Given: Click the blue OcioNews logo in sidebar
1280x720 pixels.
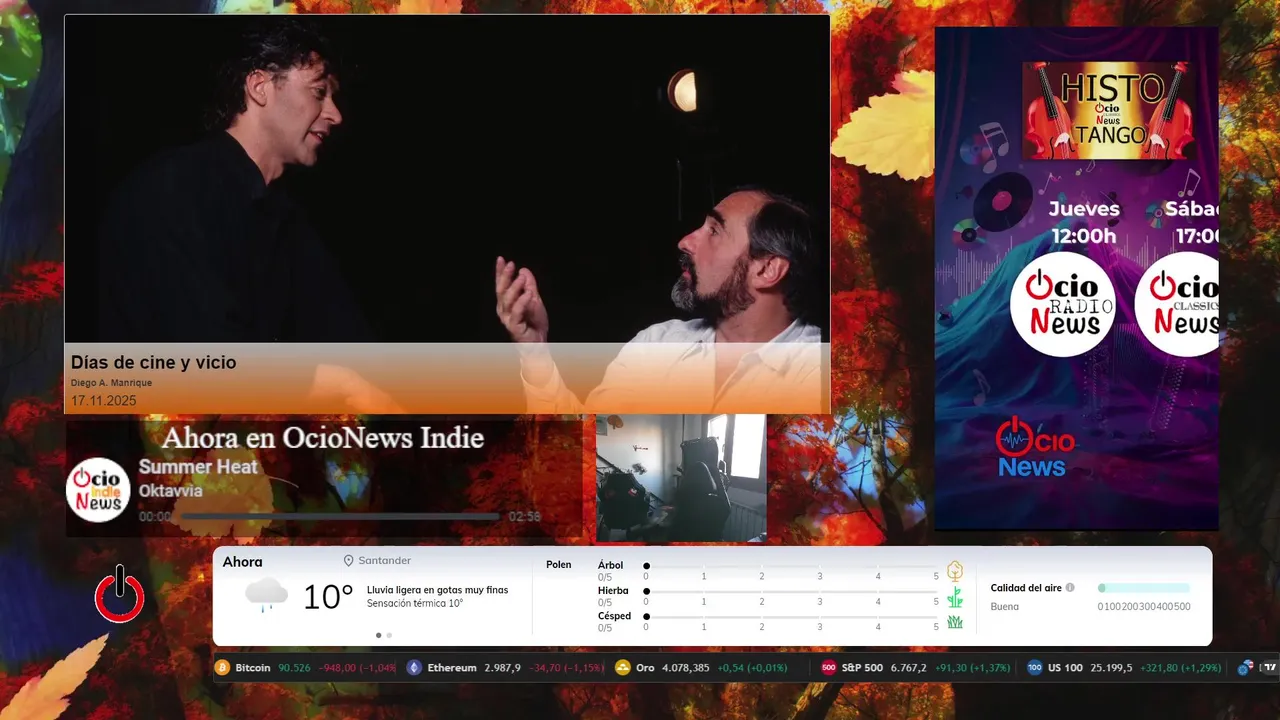Looking at the screenshot, I should [1036, 447].
